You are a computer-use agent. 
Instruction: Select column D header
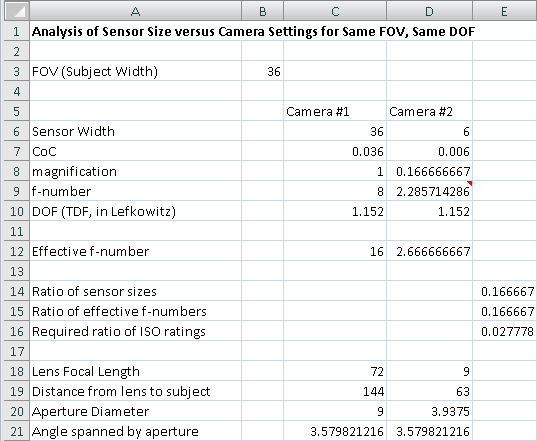(430, 11)
